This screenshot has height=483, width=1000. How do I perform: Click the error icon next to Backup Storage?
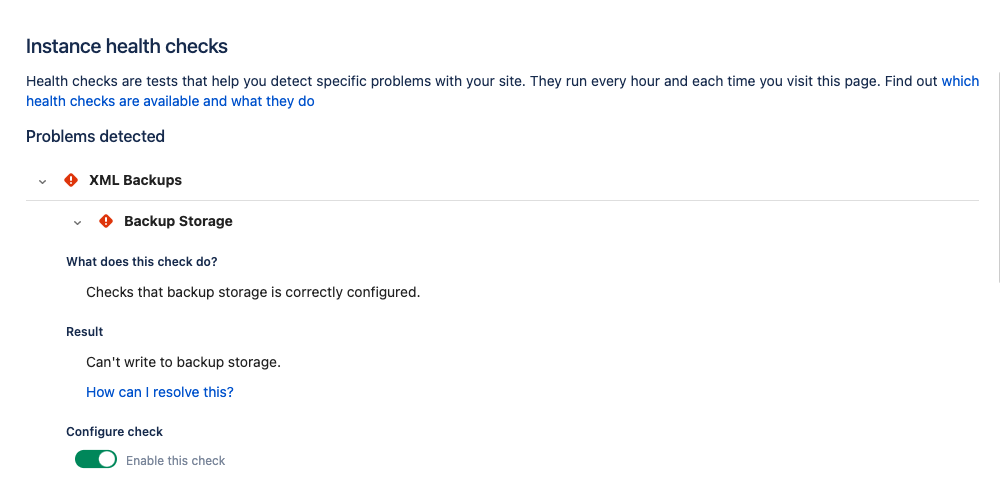click(x=106, y=221)
